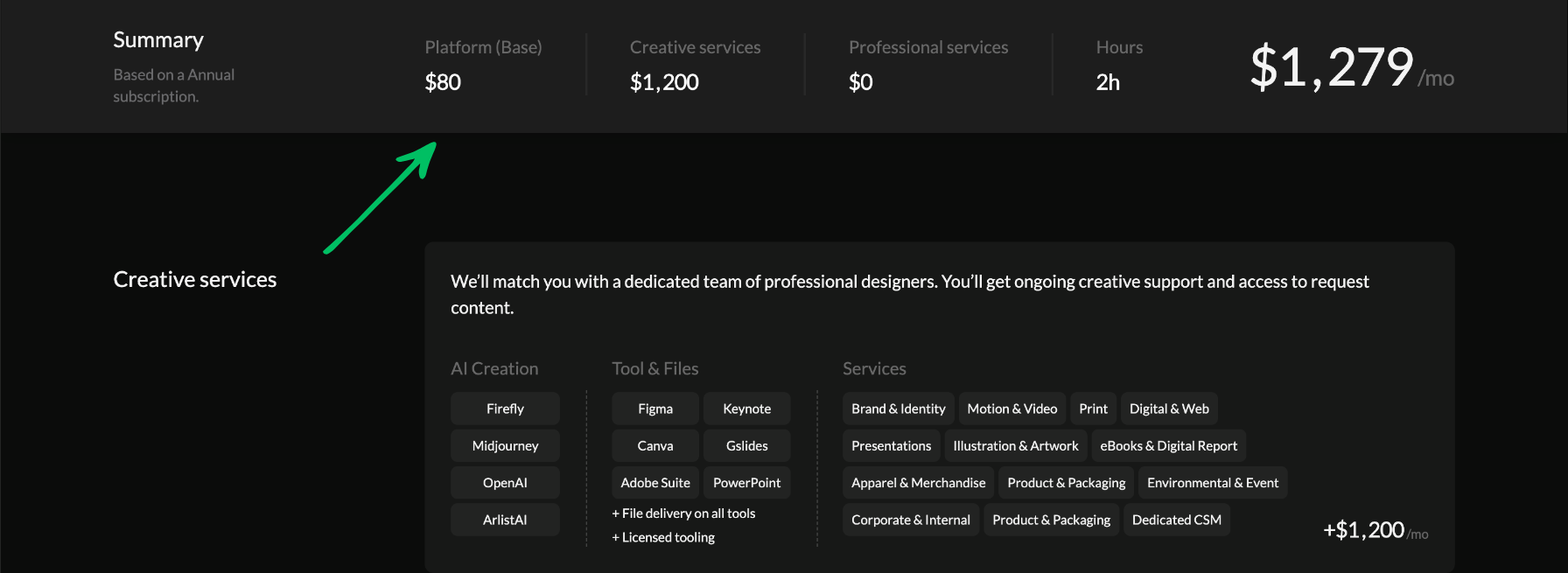This screenshot has height=573, width=1568.
Task: Click eBooks & Digital Report chip
Action: click(x=1168, y=445)
